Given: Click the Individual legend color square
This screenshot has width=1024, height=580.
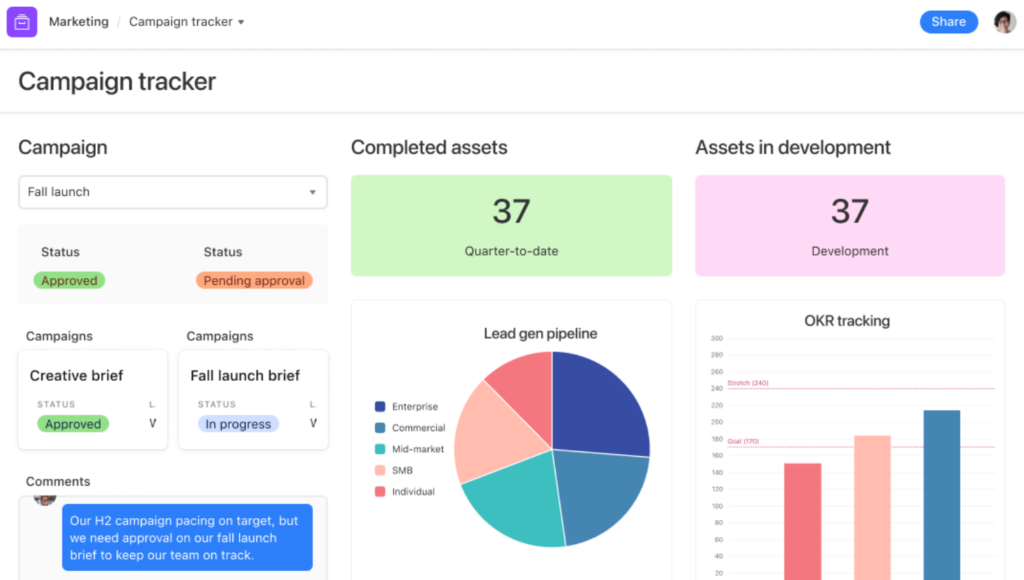Looking at the screenshot, I should tap(380, 491).
